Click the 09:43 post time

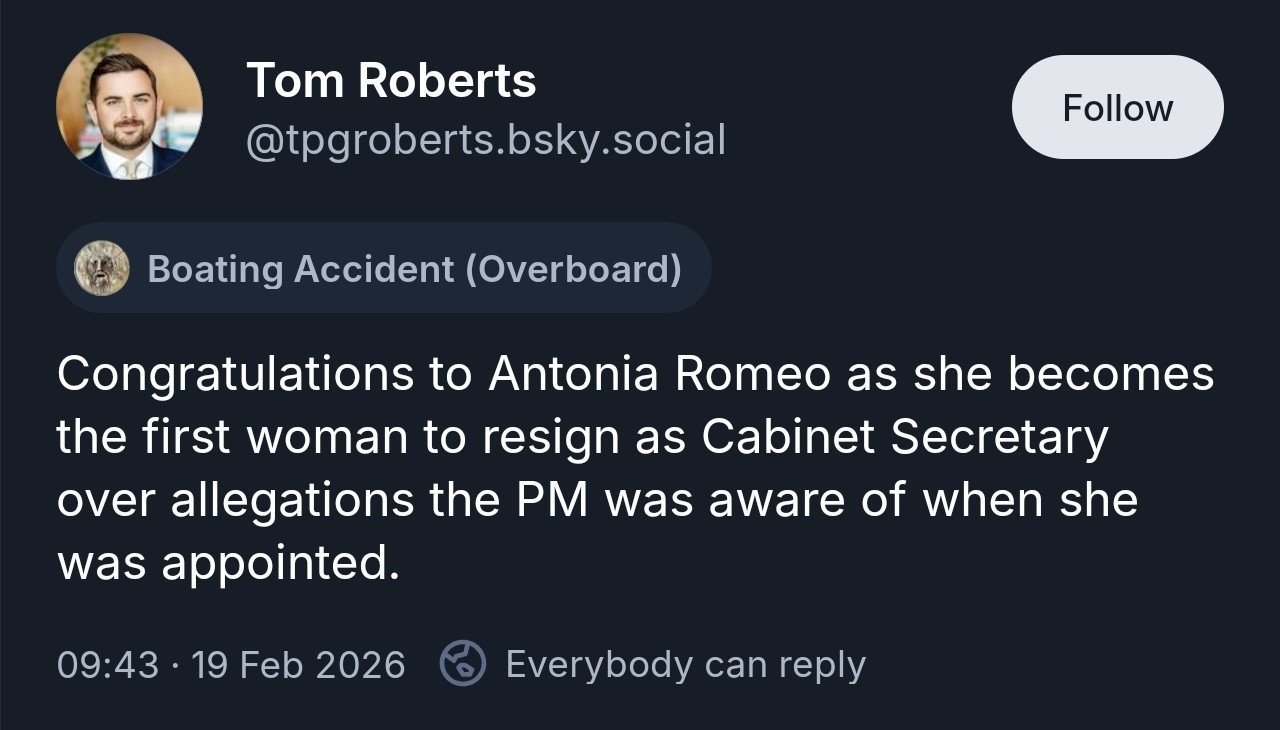[108, 665]
